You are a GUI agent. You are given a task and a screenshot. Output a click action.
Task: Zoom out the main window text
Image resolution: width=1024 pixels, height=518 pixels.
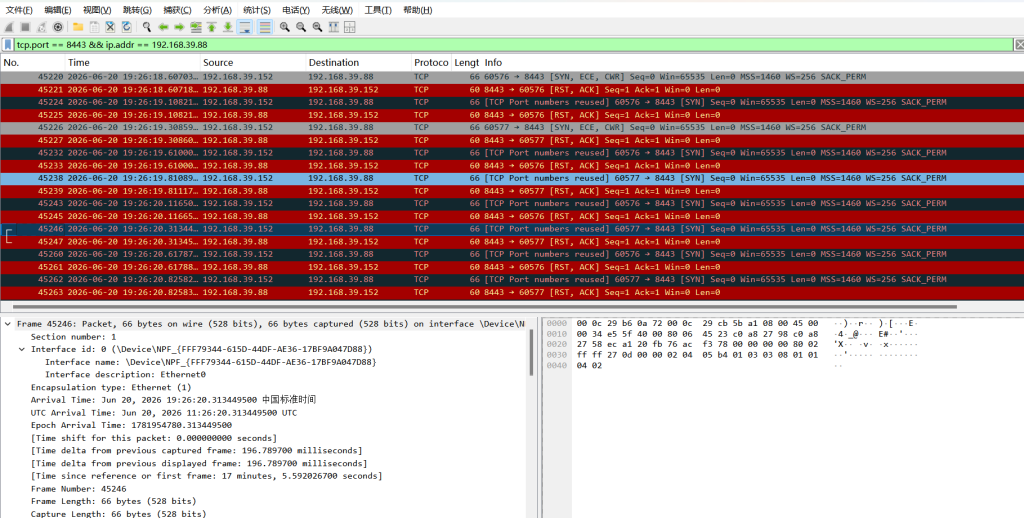click(301, 27)
